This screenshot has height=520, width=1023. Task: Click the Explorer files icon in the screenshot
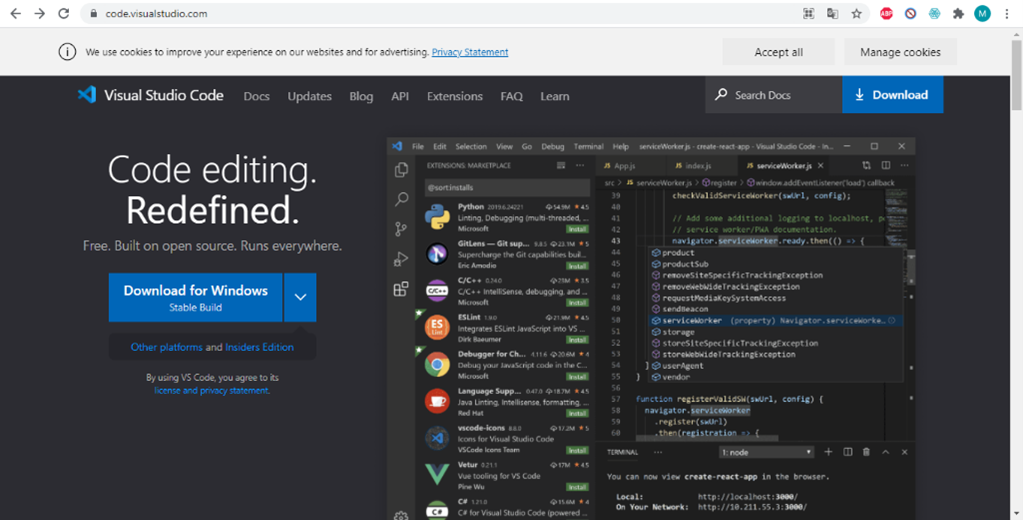click(401, 170)
